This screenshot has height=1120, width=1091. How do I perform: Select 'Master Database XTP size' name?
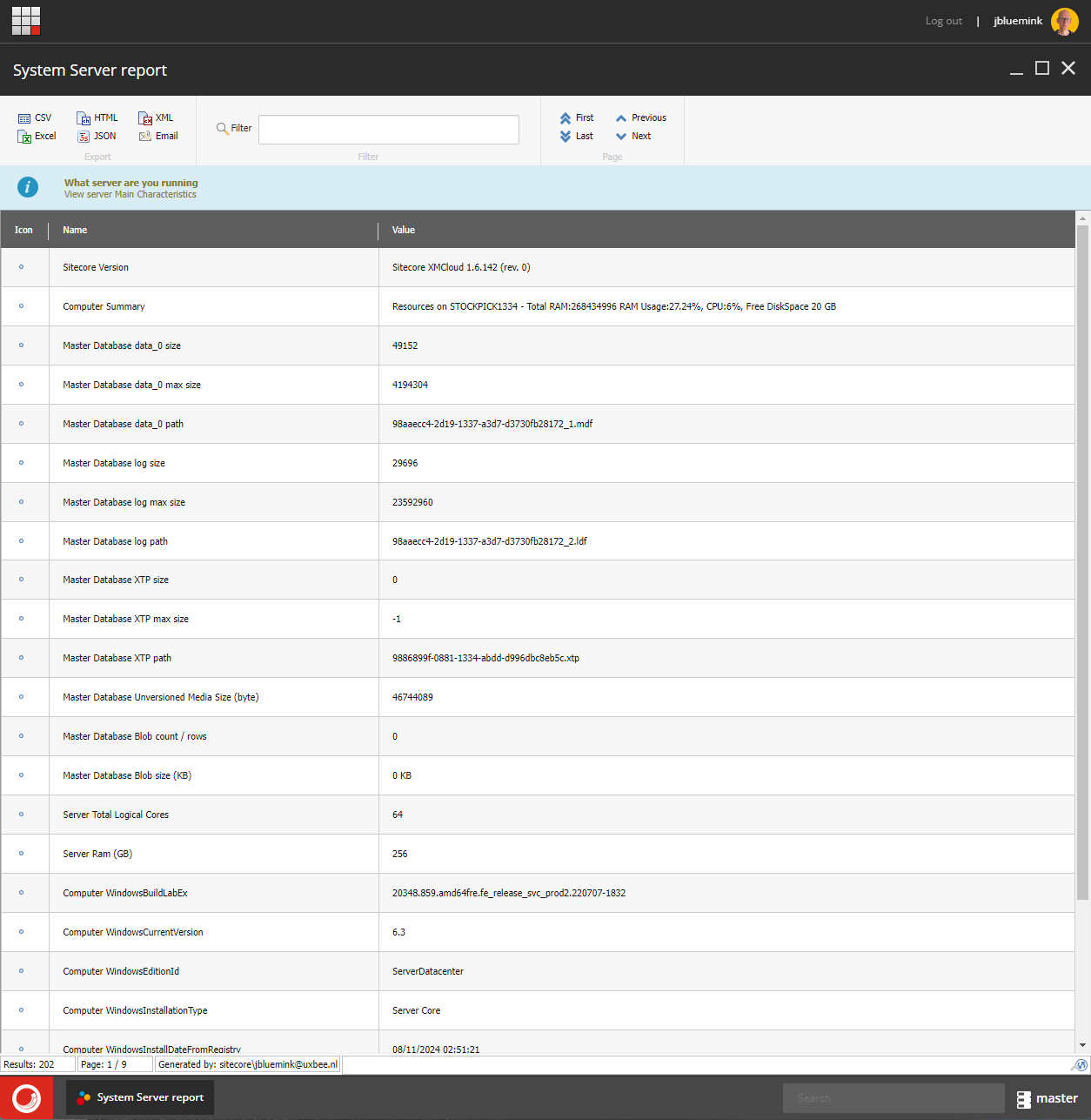click(116, 580)
